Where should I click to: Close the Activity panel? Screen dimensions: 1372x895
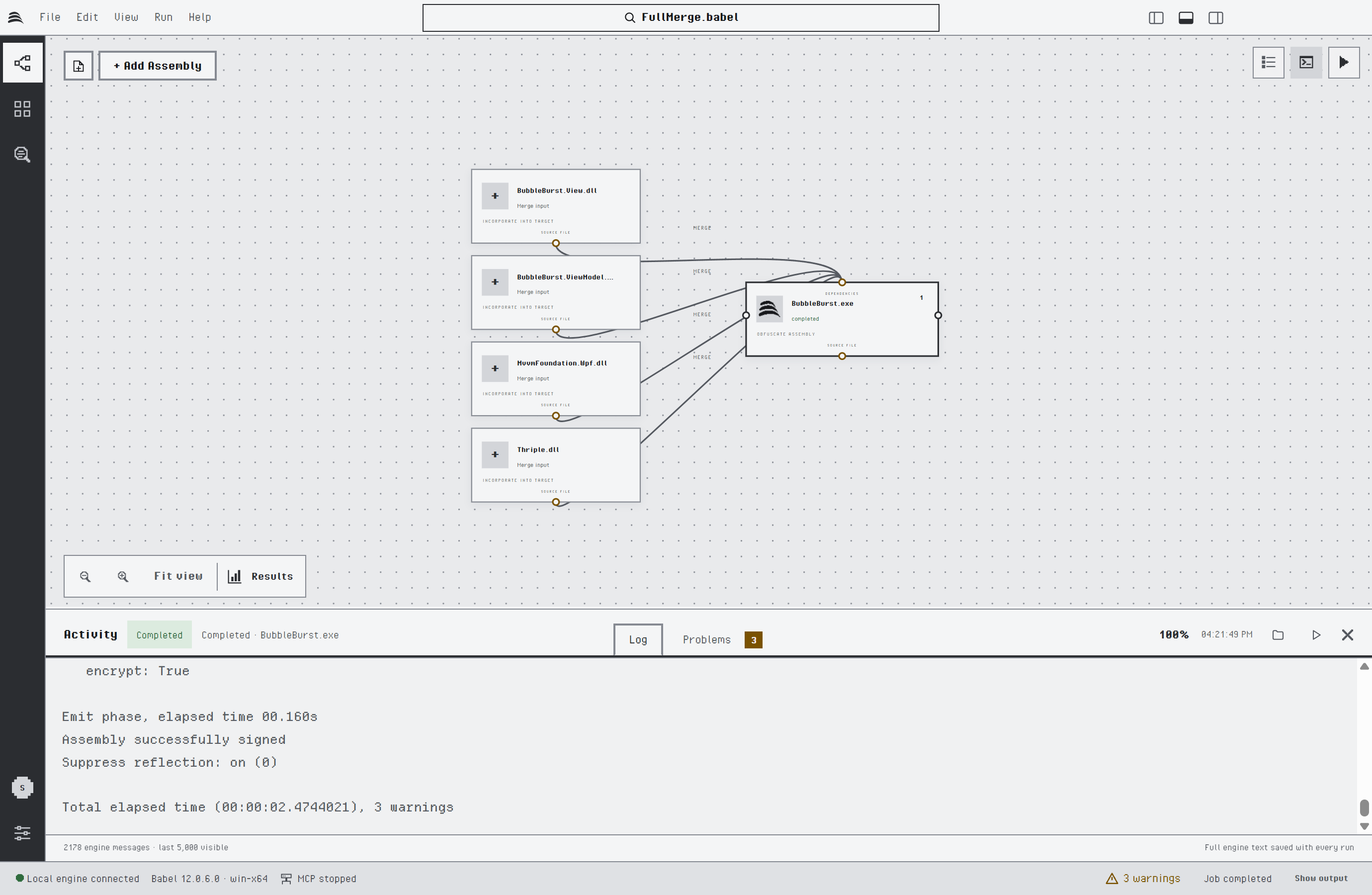coord(1347,635)
